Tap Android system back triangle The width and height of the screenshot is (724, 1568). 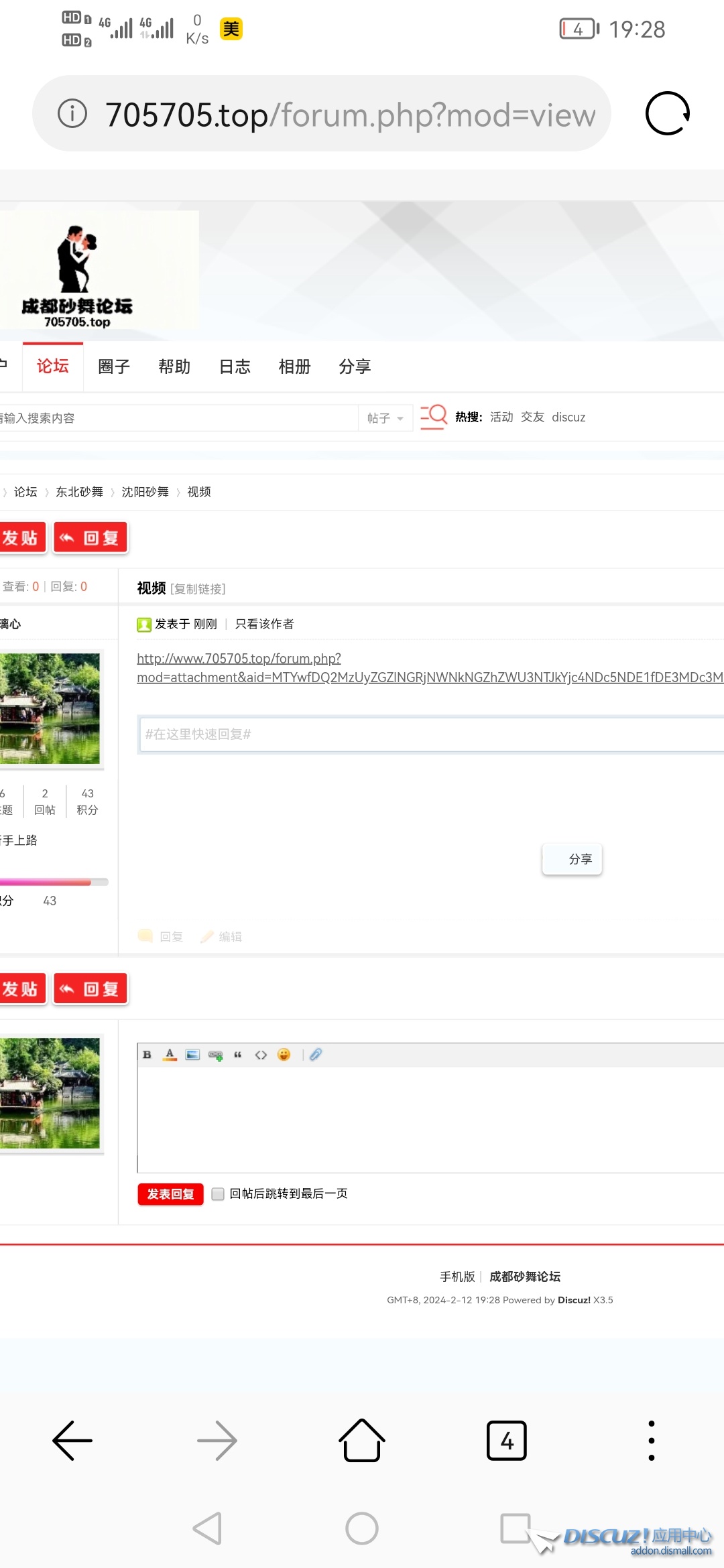(207, 1528)
